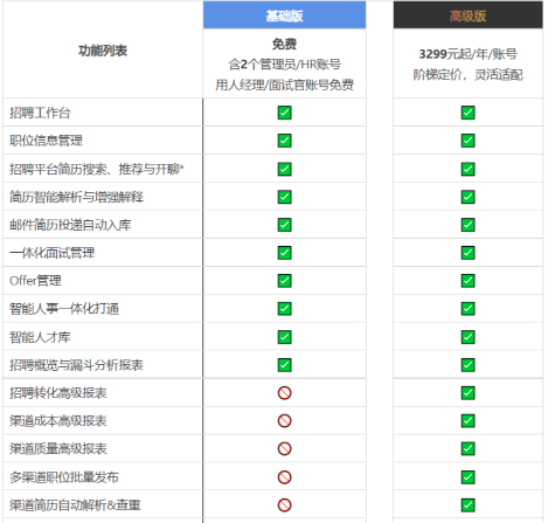Select the 免费 price text
This screenshot has height=523, width=546.
(284, 44)
